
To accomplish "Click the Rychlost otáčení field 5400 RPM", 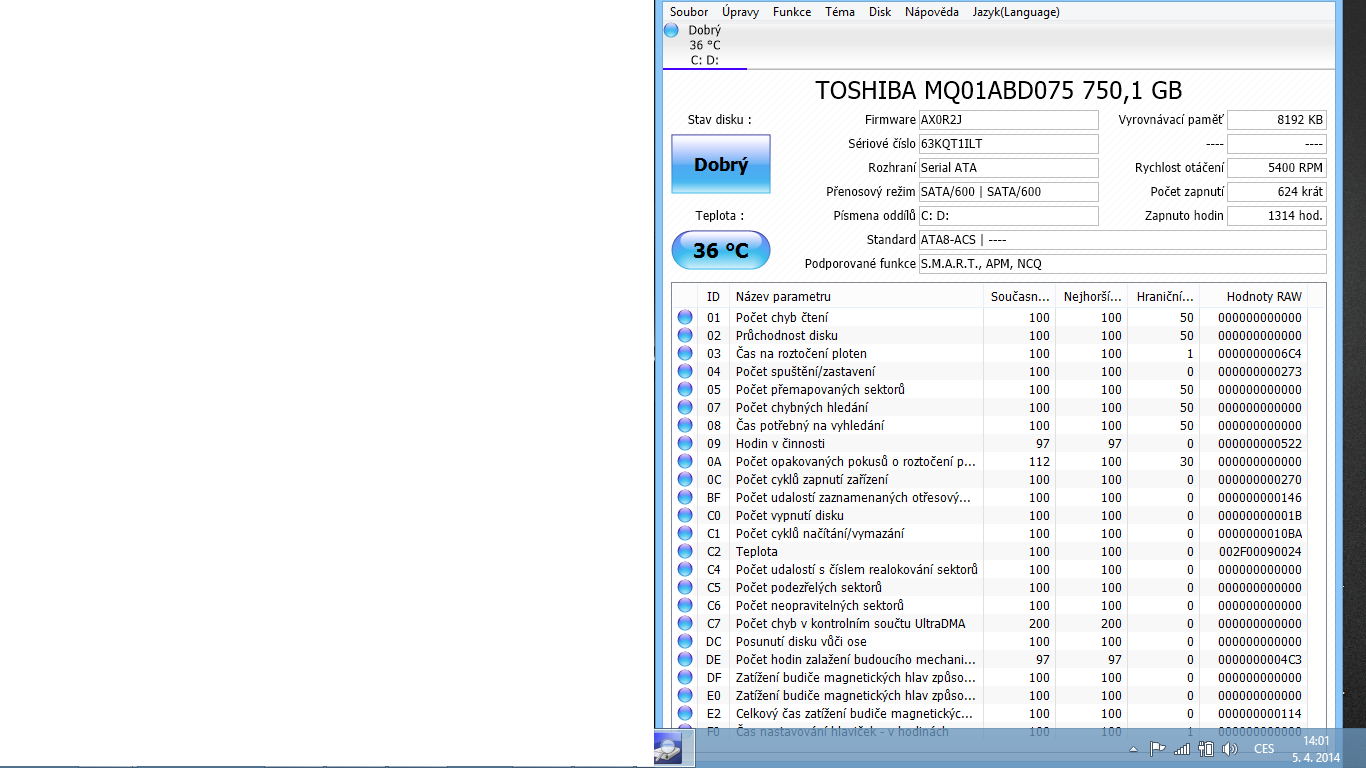I will click(1276, 168).
